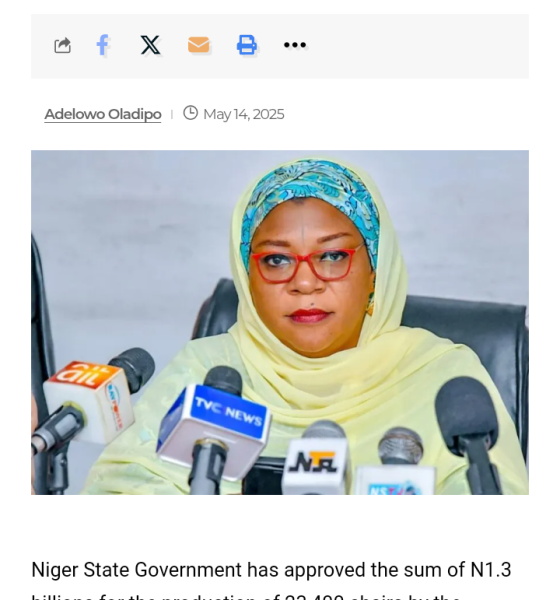Click the NTA microphone flag in photo
The height and width of the screenshot is (600, 560).
coord(315,464)
